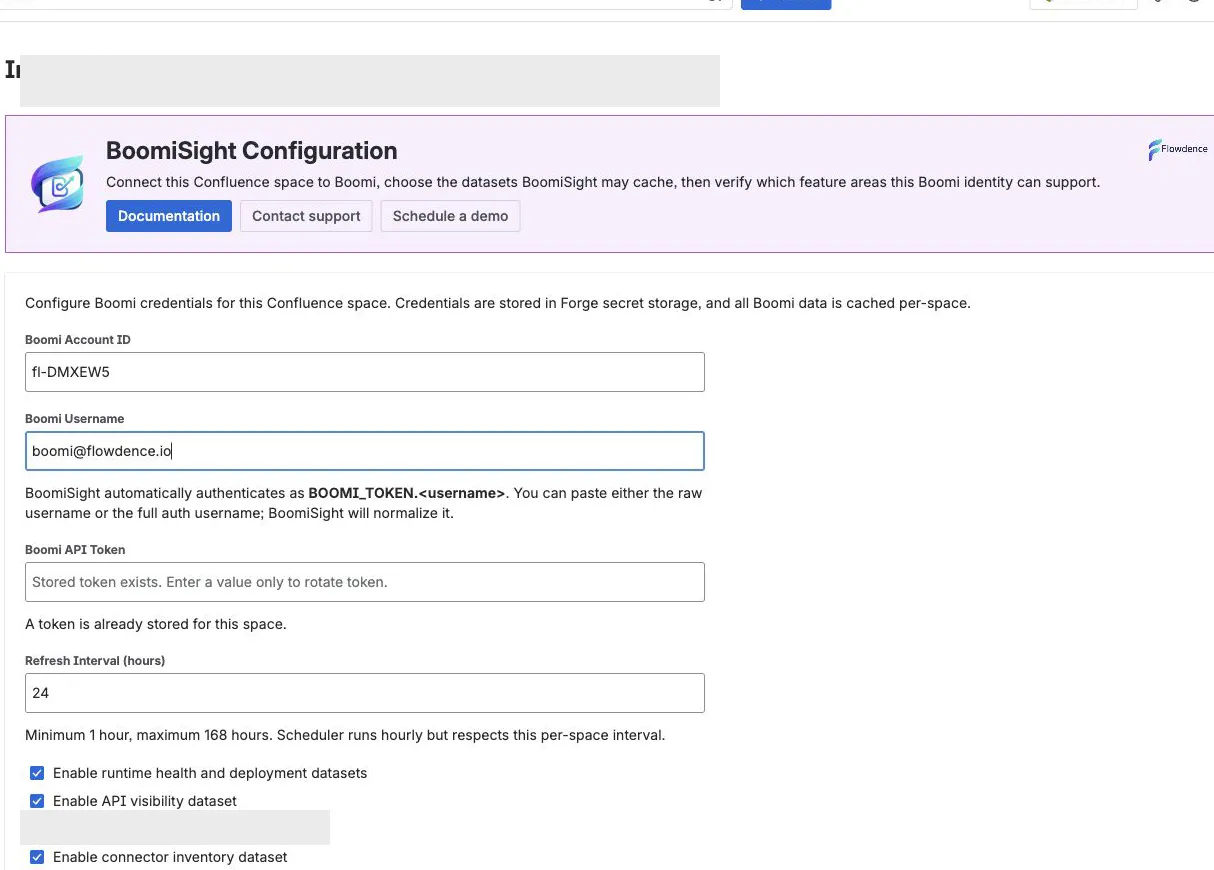Click Schedule a demo button
This screenshot has height=870, width=1214.
pyautogui.click(x=450, y=216)
